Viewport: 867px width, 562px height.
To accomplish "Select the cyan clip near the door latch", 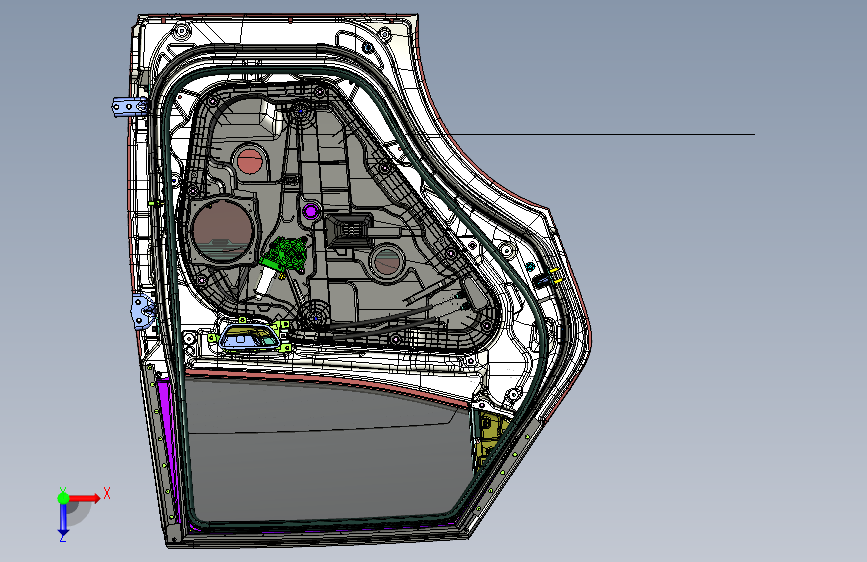I will 530,267.
